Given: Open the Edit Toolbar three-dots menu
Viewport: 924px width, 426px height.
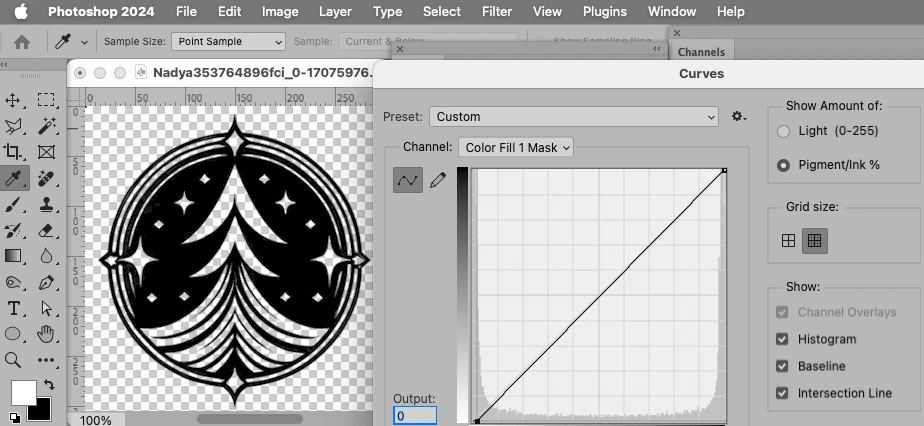Looking at the screenshot, I should [46, 360].
